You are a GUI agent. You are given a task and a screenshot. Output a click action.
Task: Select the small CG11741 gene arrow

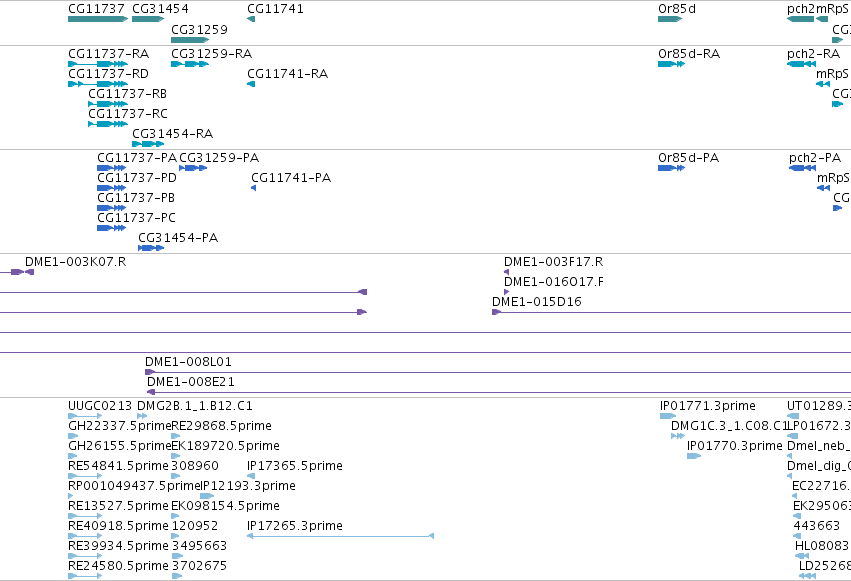point(251,19)
